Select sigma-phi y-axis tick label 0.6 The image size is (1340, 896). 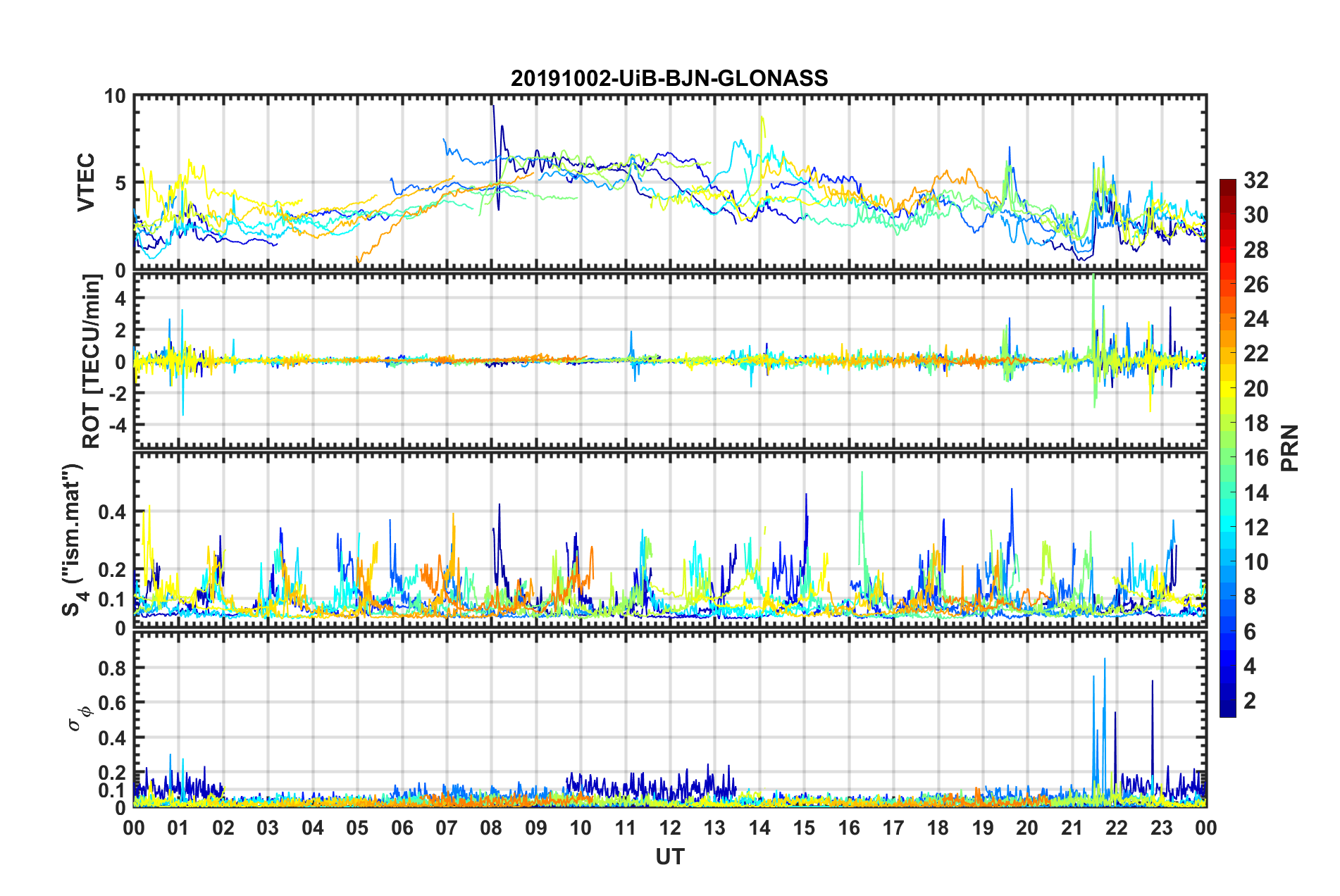point(113,703)
